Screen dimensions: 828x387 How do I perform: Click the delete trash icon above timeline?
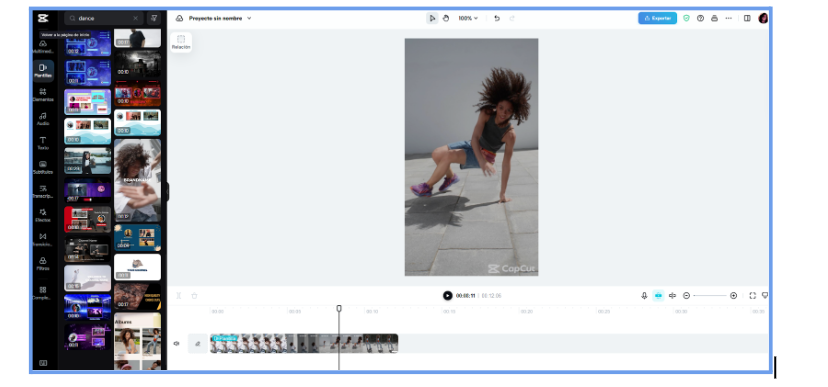coord(194,296)
